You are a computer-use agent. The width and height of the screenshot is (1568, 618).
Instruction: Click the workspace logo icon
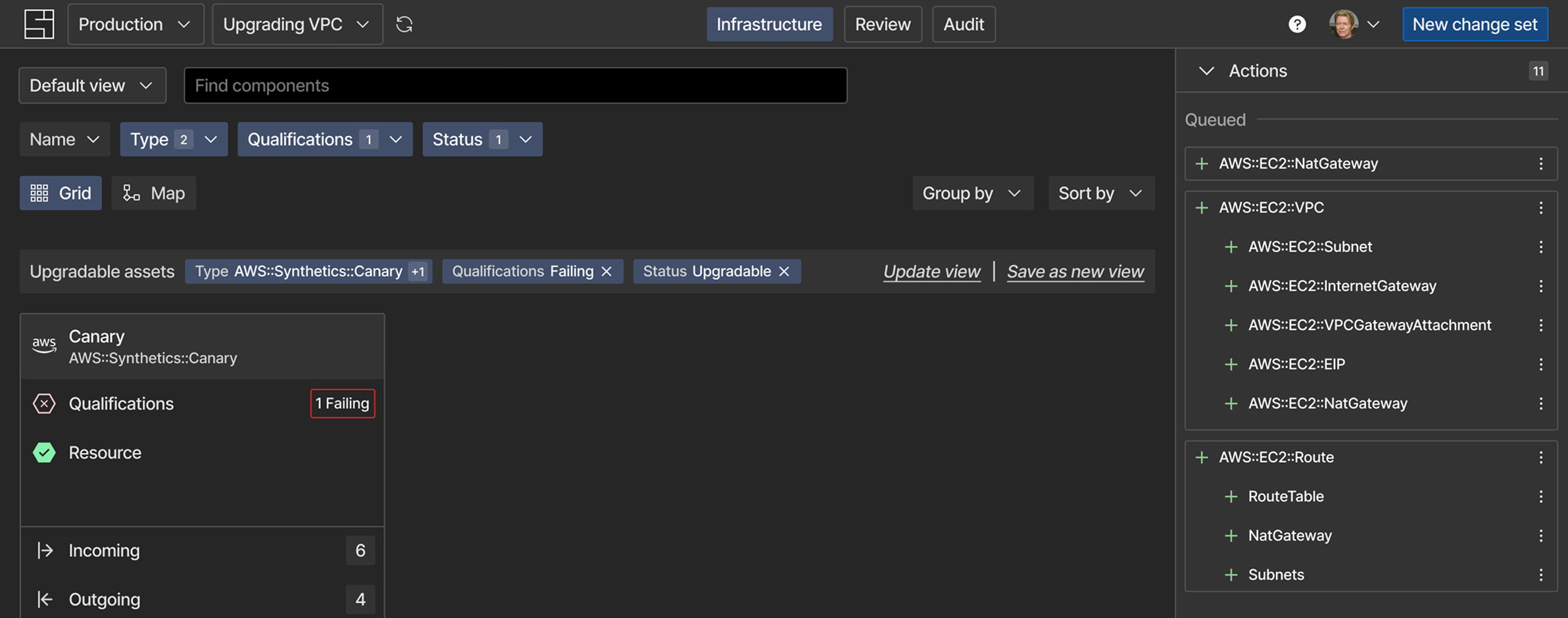(x=39, y=24)
